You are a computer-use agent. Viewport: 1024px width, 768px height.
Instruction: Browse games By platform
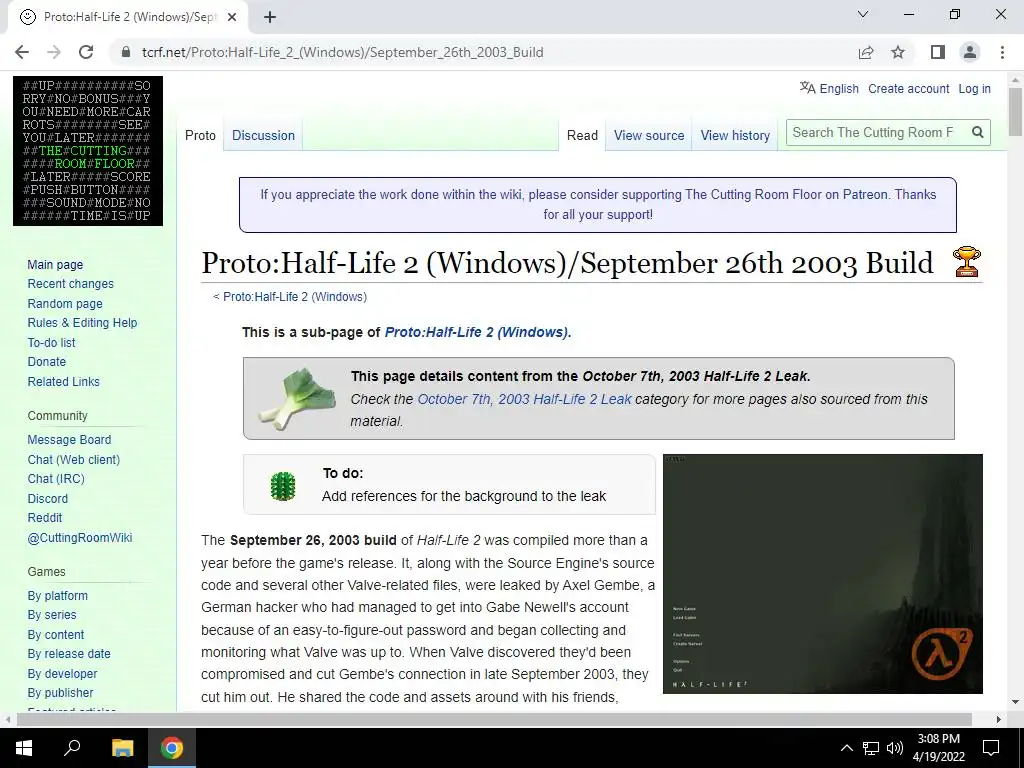point(57,596)
